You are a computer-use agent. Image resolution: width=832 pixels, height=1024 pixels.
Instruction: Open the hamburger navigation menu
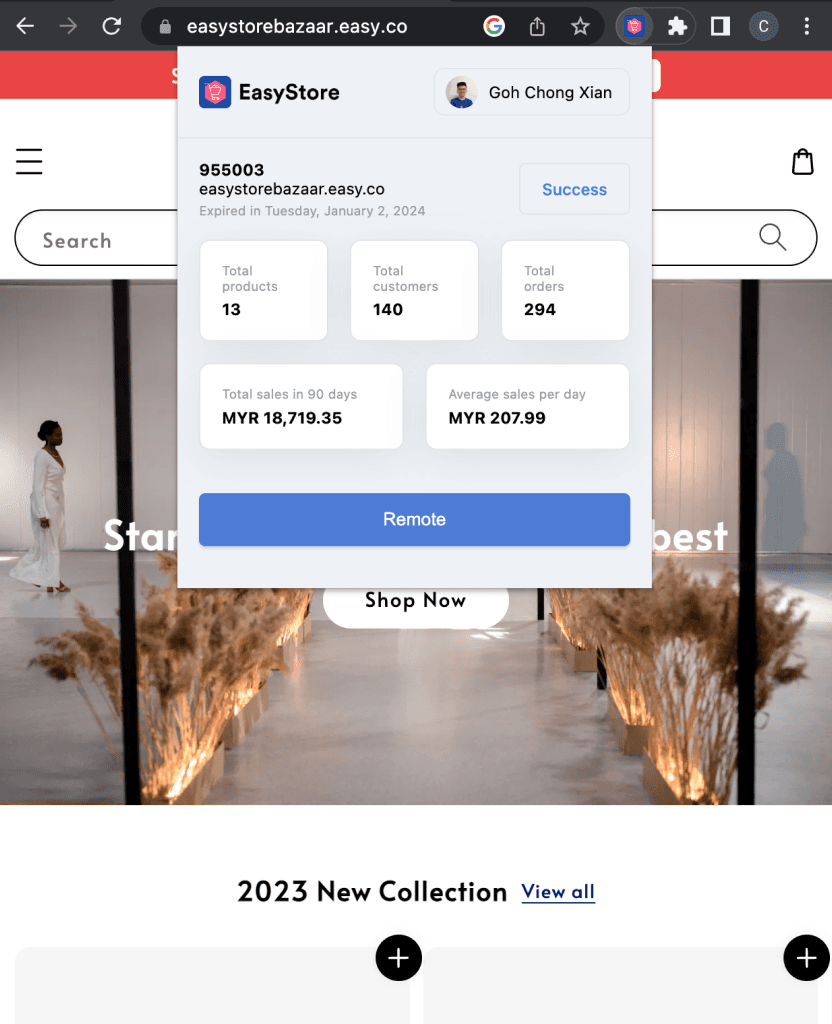29,161
